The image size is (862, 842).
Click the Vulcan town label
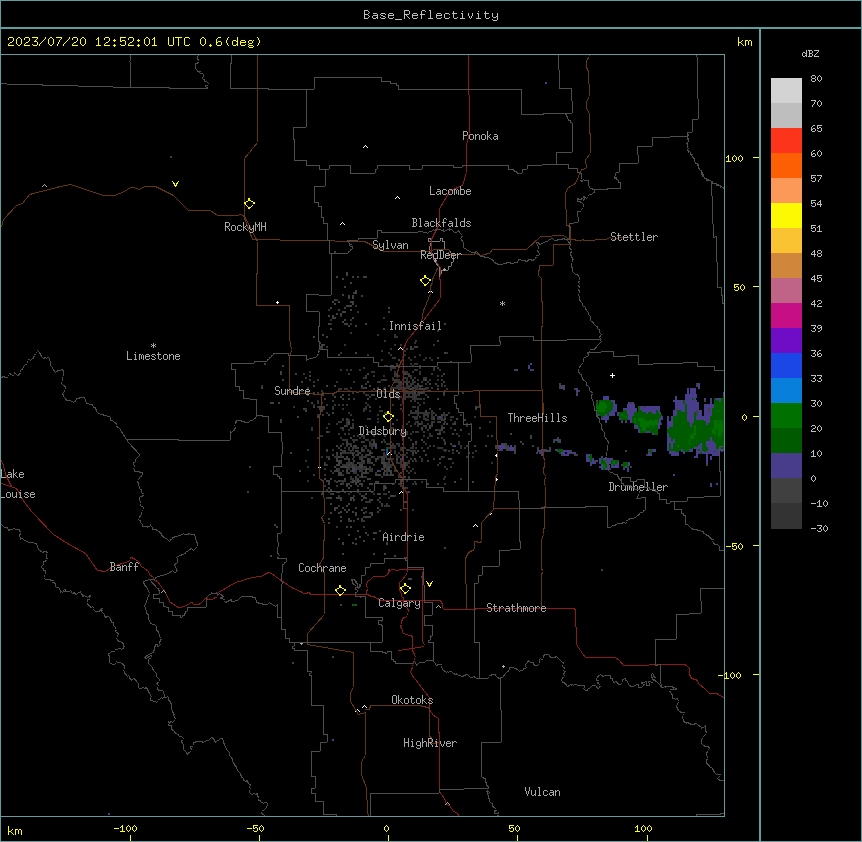[543, 792]
